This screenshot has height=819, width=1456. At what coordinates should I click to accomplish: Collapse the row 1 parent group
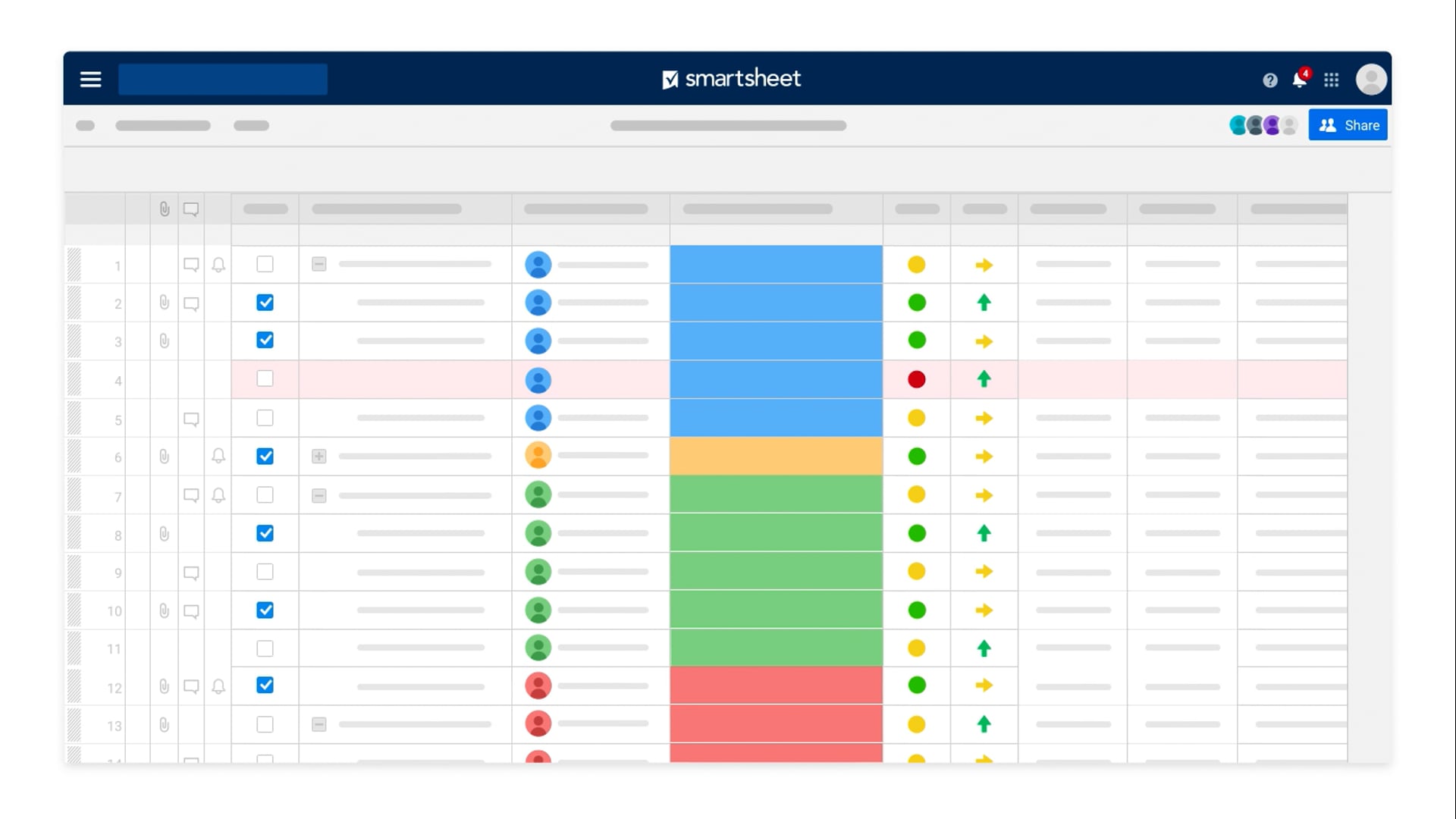click(319, 264)
